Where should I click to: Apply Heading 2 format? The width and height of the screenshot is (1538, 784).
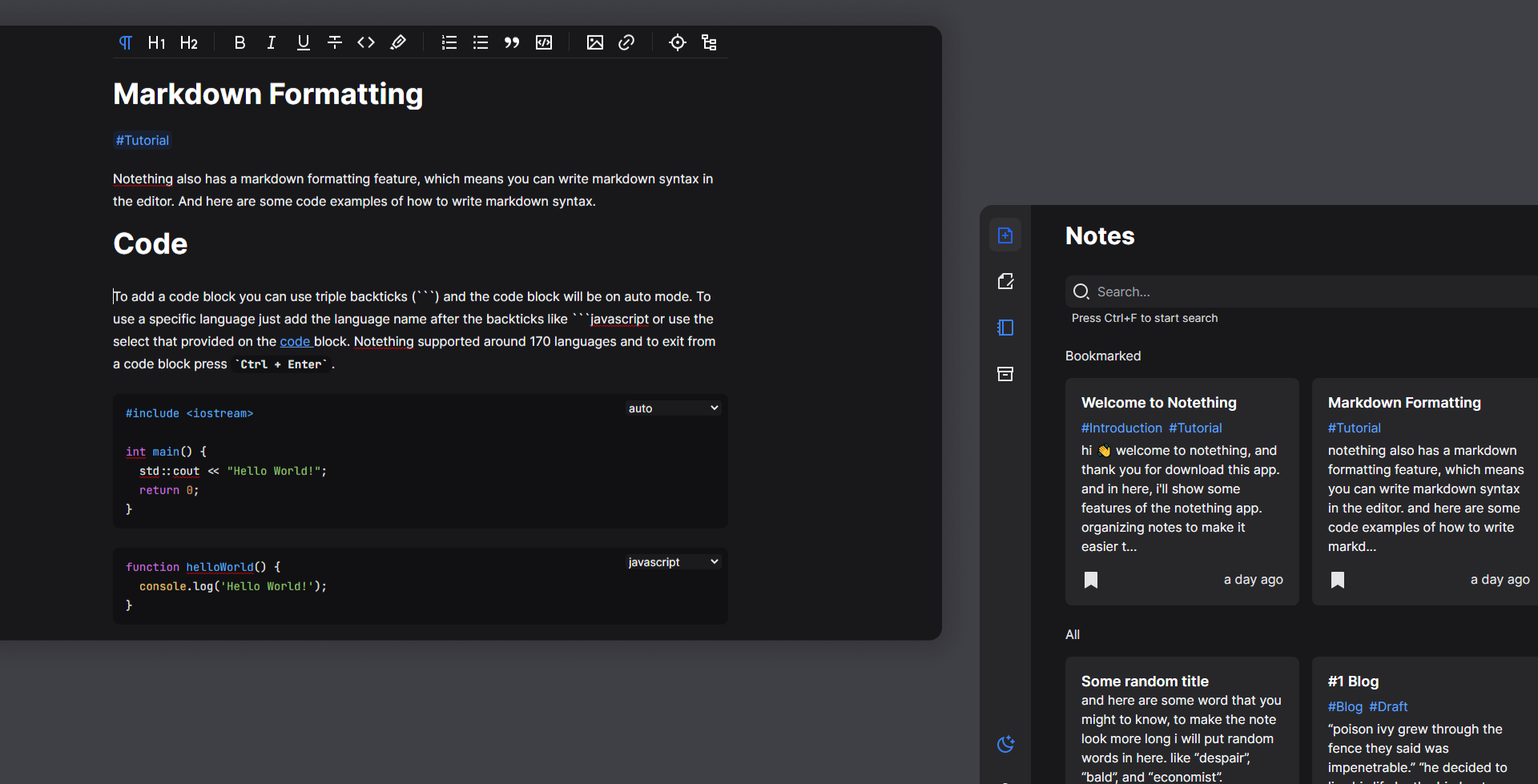pyautogui.click(x=189, y=42)
